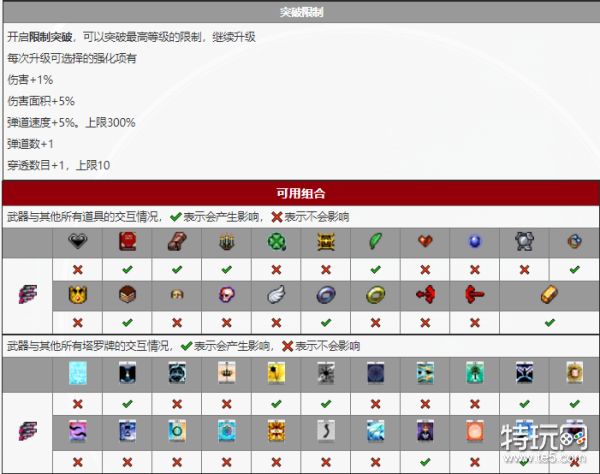Click the black heart armor item icon
Viewport: 600px width, 474px height.
(x=78, y=242)
